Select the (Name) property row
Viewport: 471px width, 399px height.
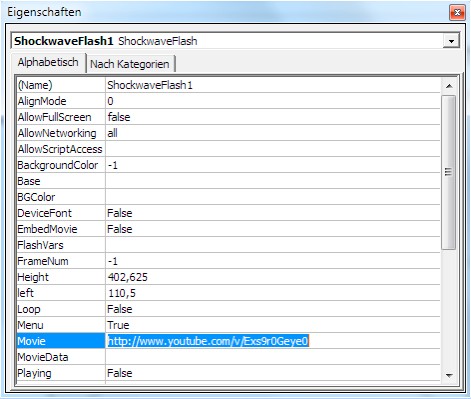61,85
